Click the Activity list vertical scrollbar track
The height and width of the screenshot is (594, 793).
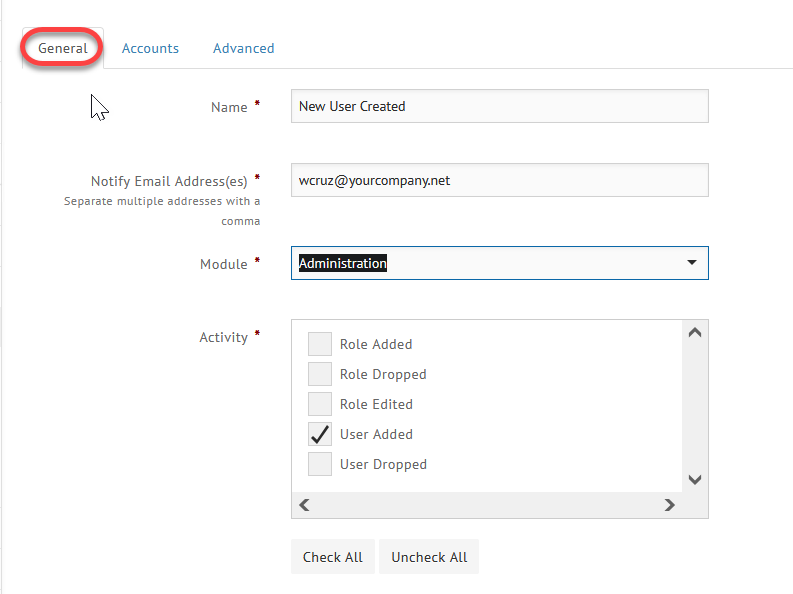click(696, 405)
